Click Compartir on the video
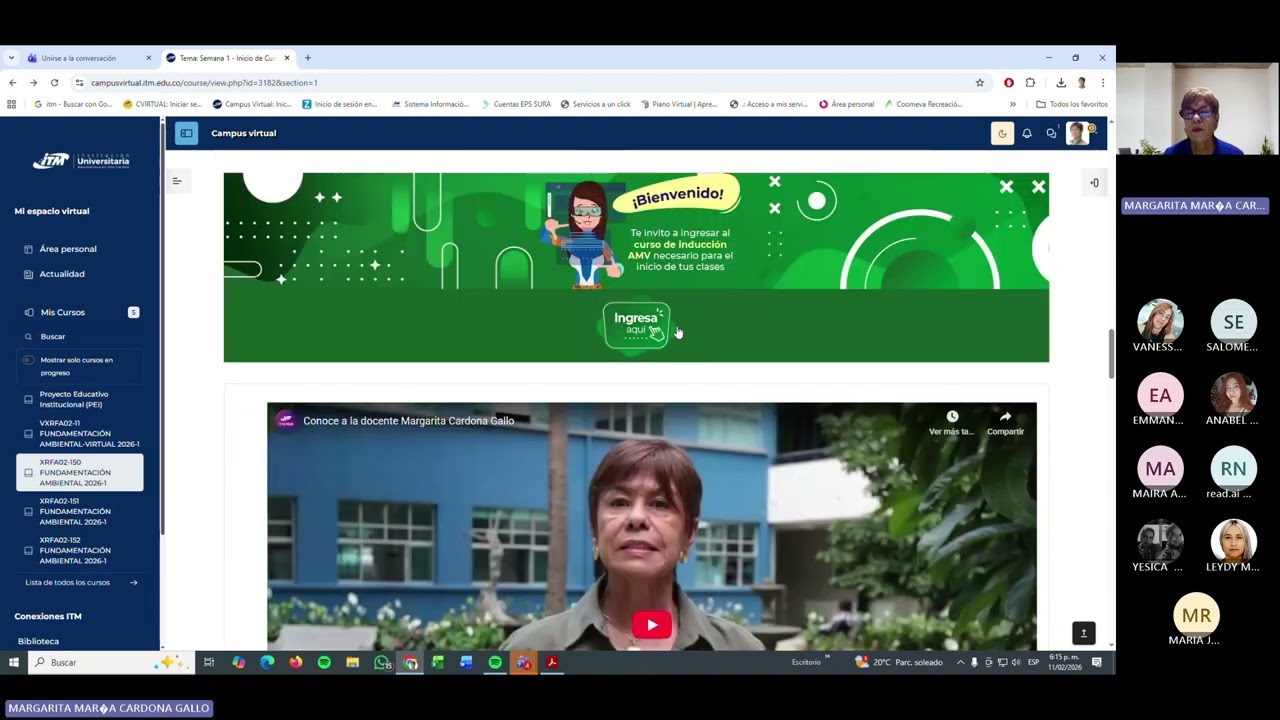Image resolution: width=1280 pixels, height=720 pixels. [x=1005, y=423]
